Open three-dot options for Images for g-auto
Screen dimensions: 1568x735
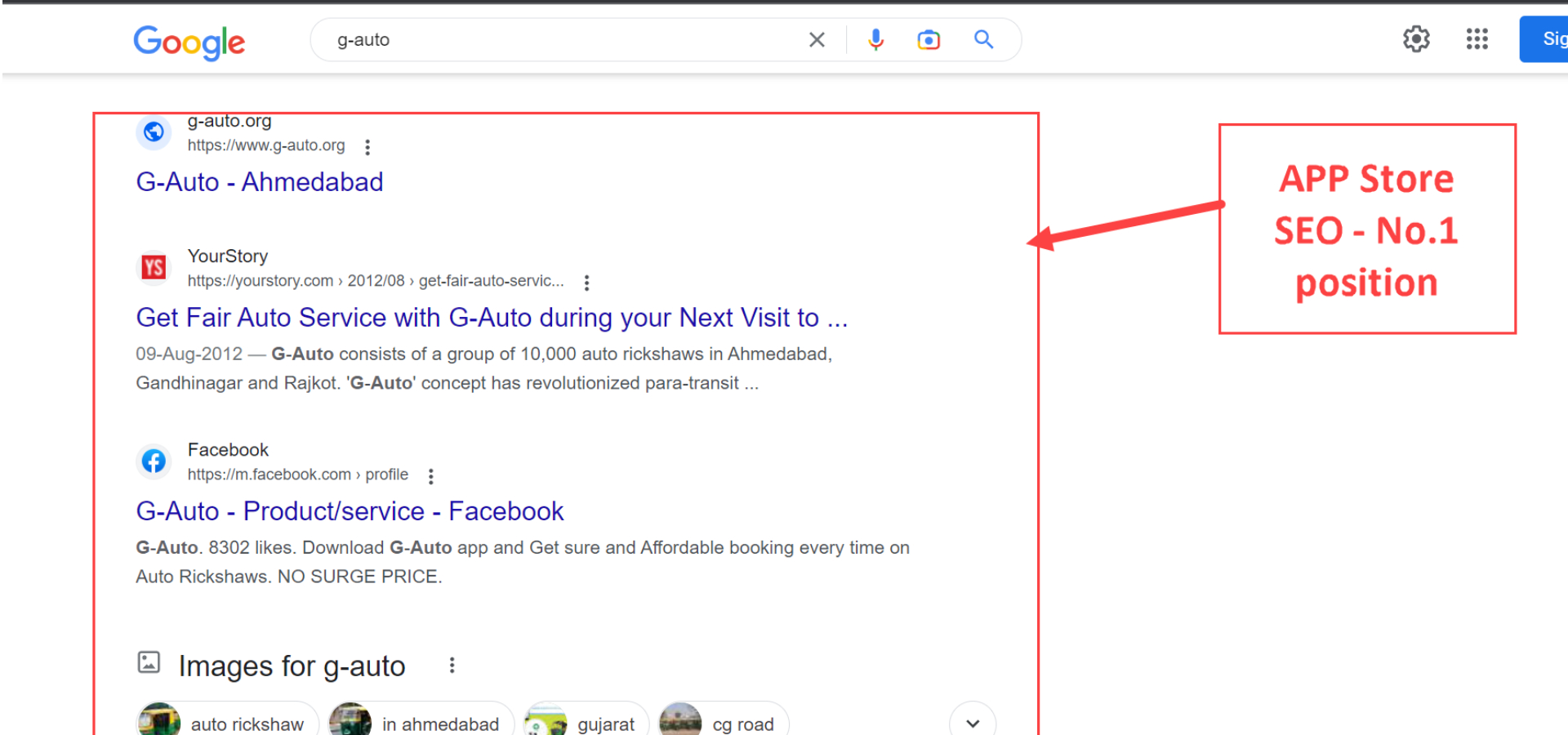click(x=452, y=665)
